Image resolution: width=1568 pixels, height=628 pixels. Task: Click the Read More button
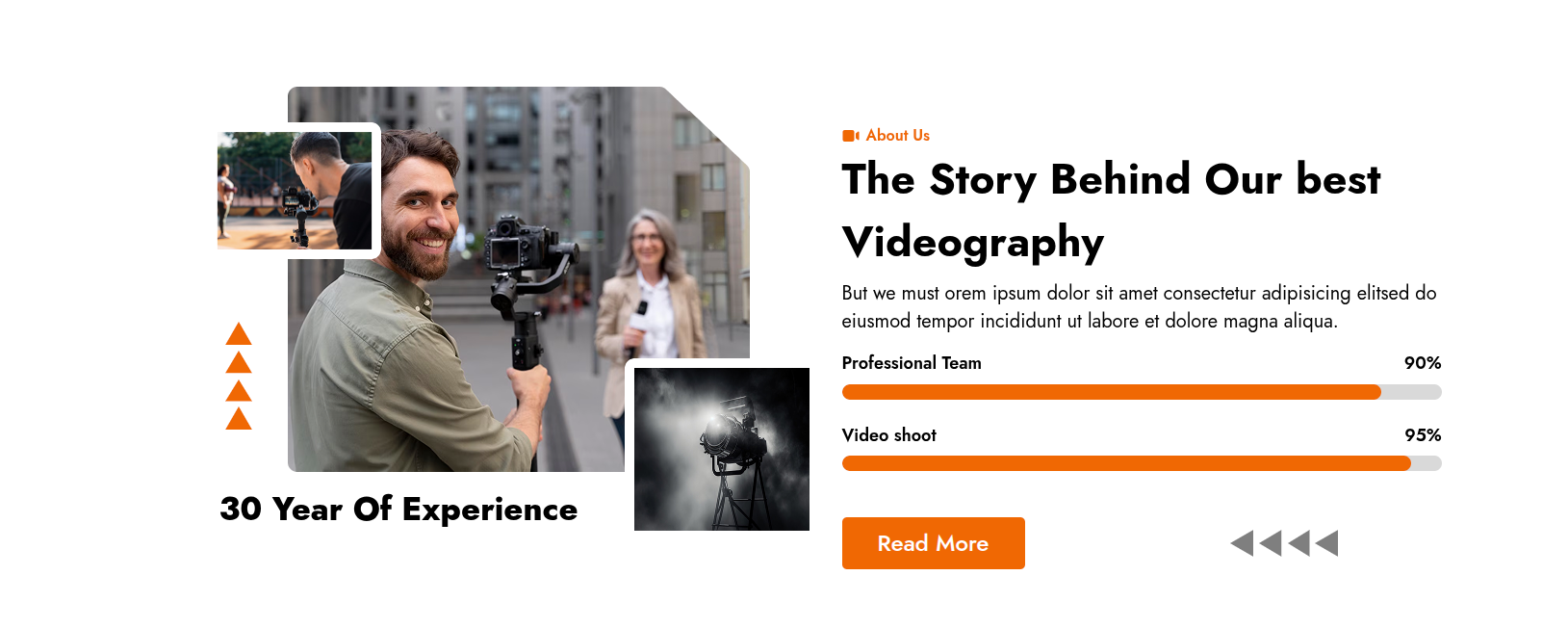tap(933, 543)
